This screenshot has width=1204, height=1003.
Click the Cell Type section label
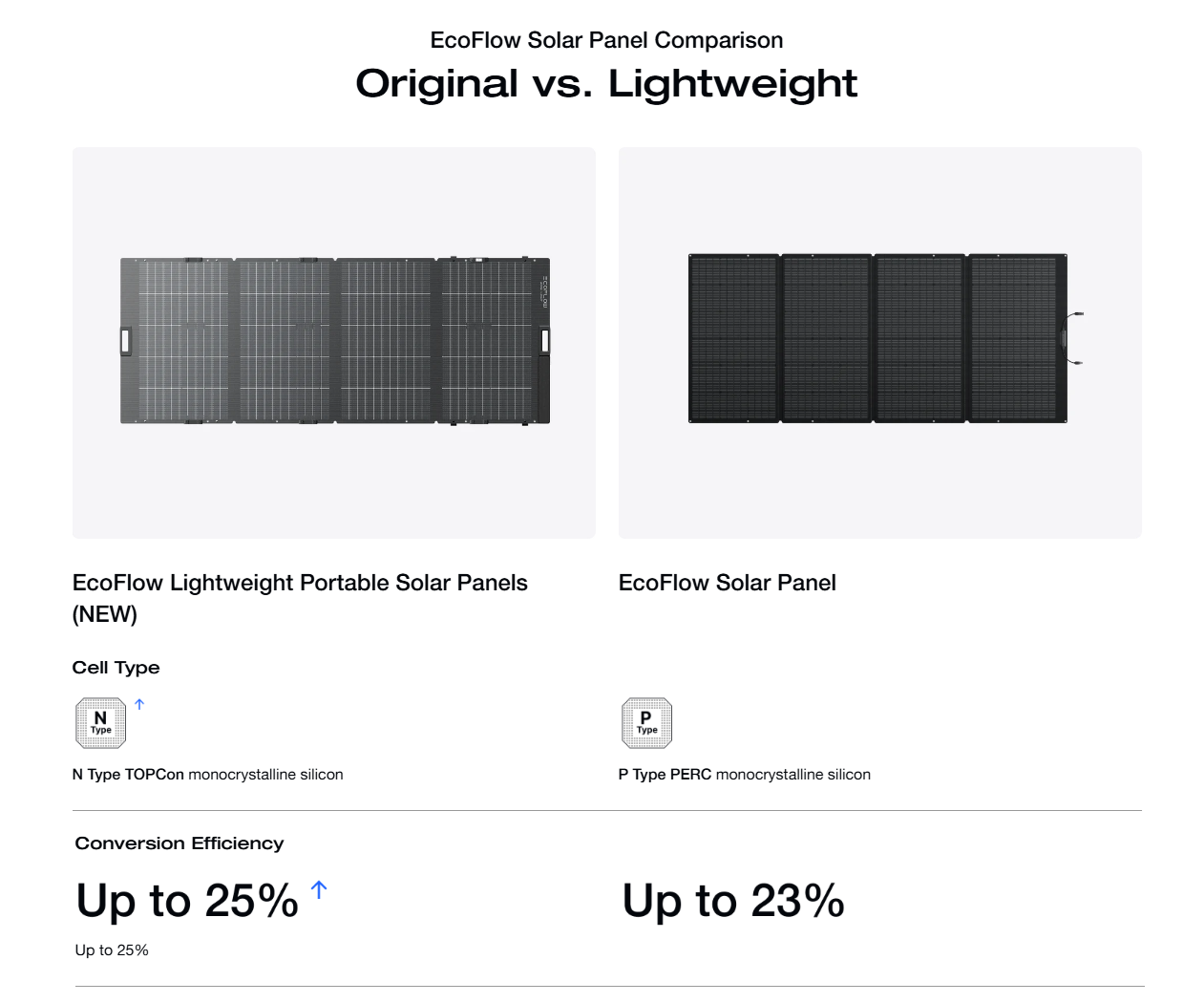pyautogui.click(x=116, y=668)
